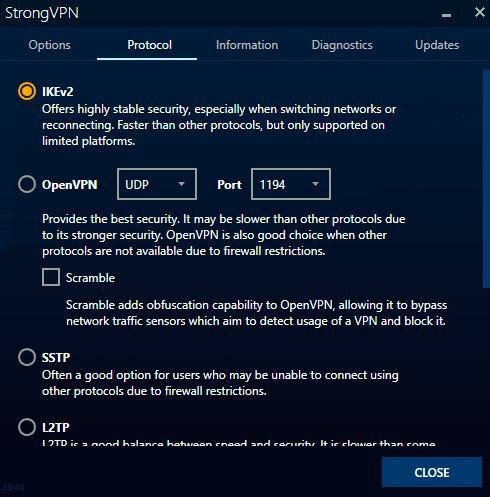Select the IKEv2 protocol radio button

tap(27, 91)
